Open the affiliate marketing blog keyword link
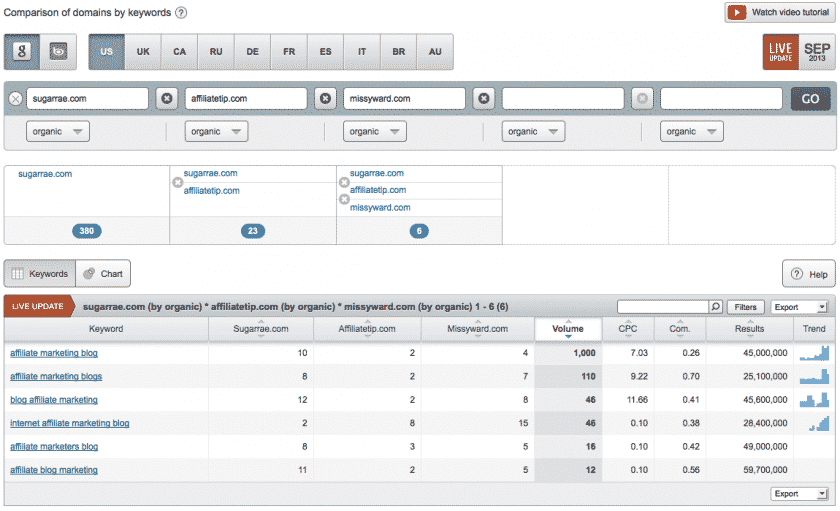Viewport: 840px width, 511px height. [54, 353]
